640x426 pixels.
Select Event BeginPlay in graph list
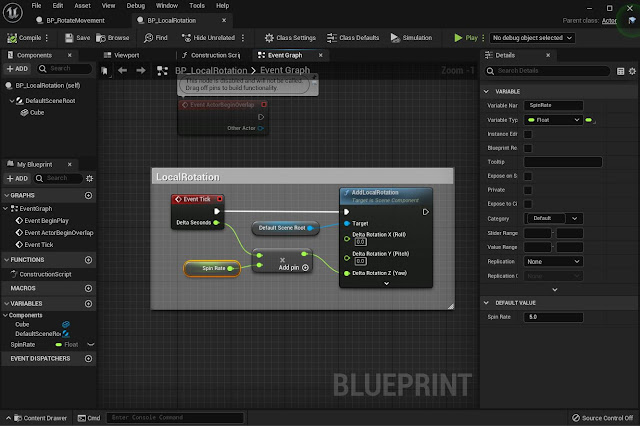coord(42,221)
